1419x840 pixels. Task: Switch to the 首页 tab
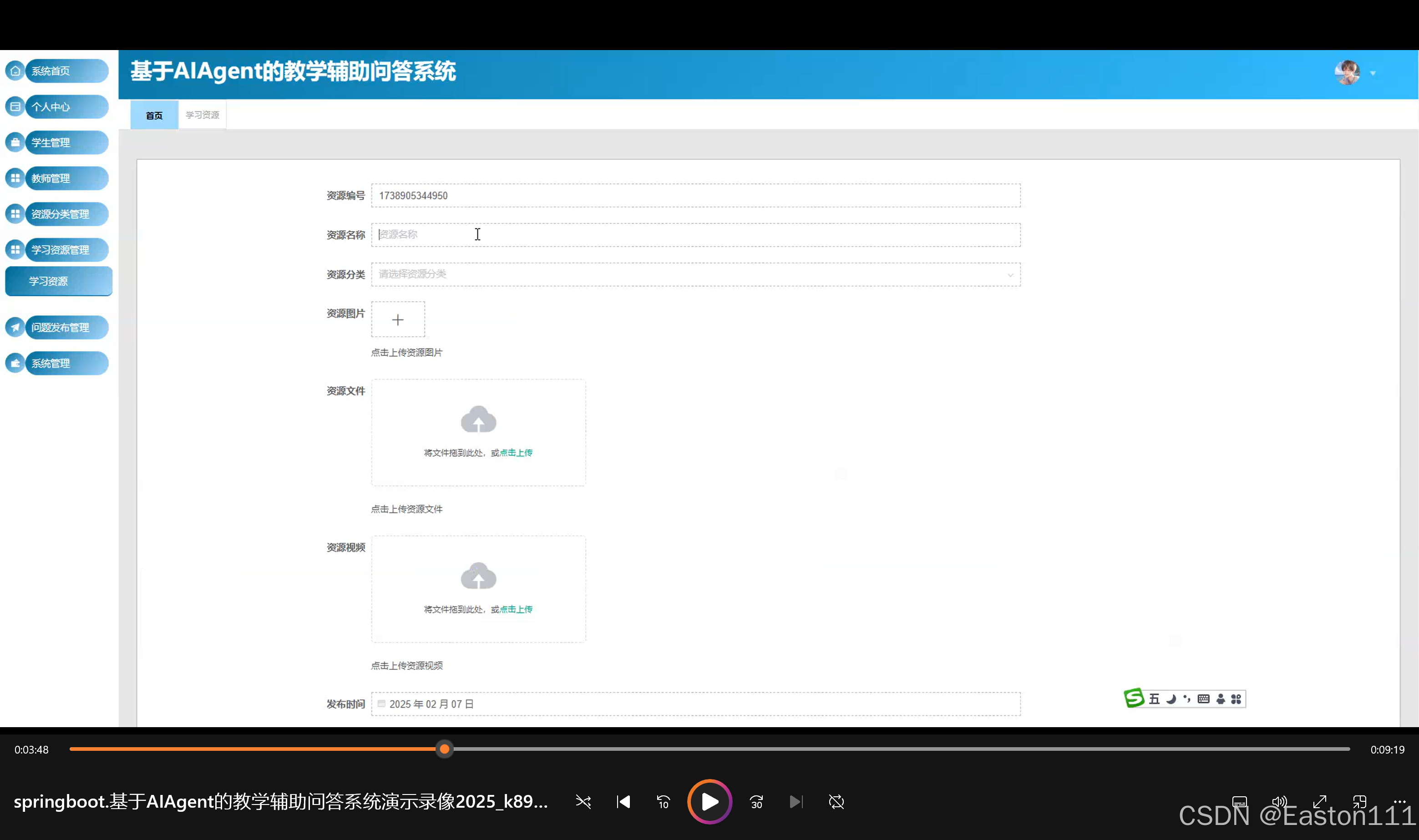coord(154,115)
